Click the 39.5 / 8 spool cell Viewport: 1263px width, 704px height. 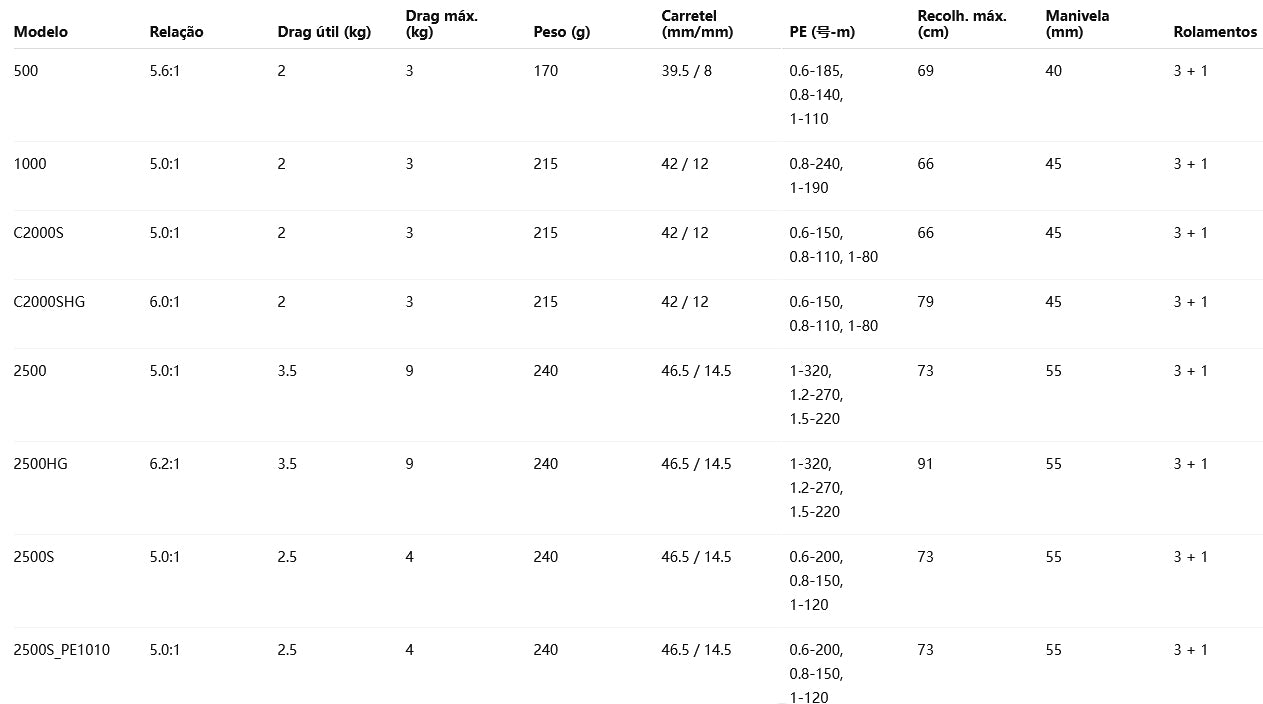[x=687, y=71]
